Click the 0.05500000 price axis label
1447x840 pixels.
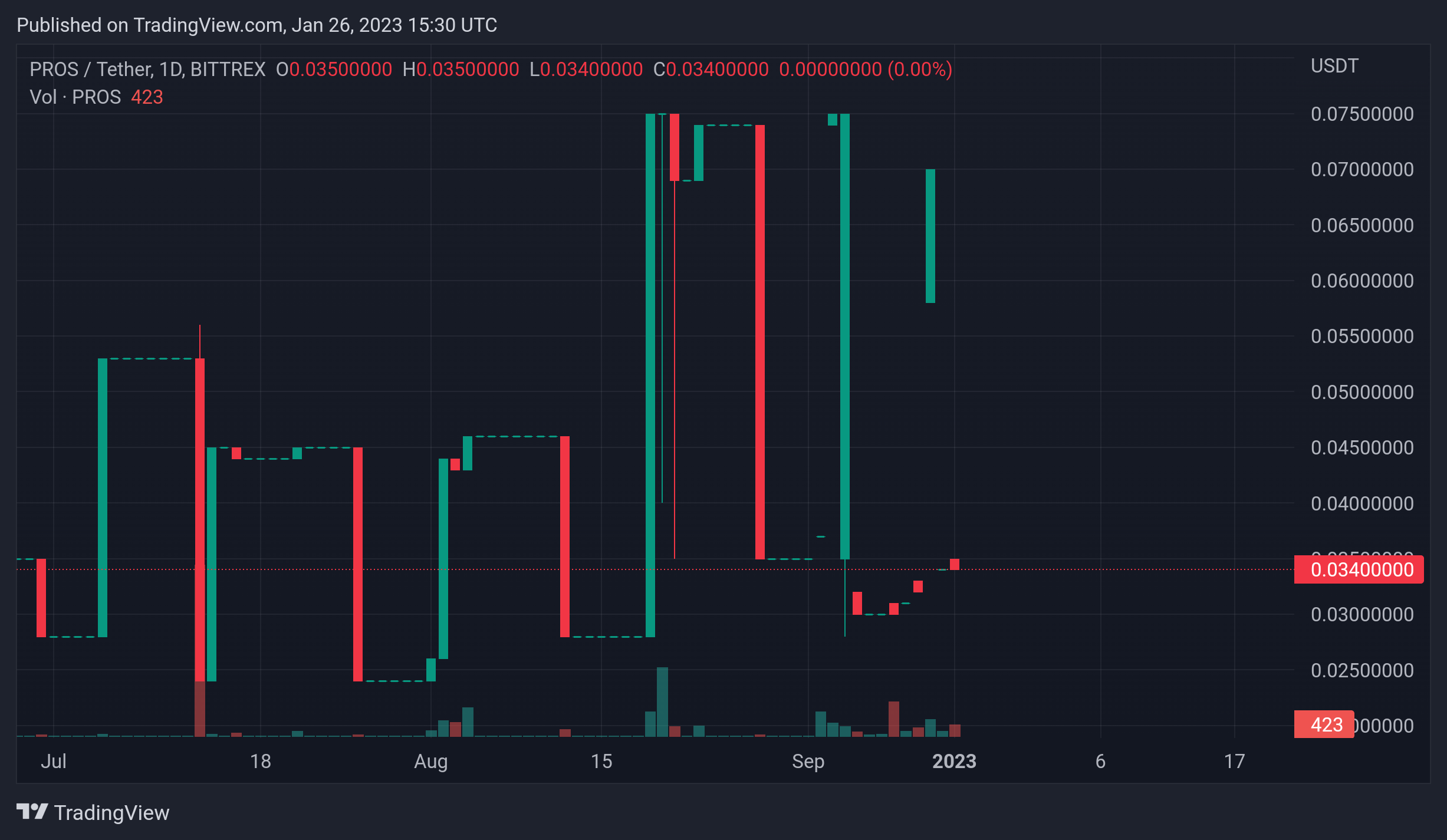coord(1362,337)
